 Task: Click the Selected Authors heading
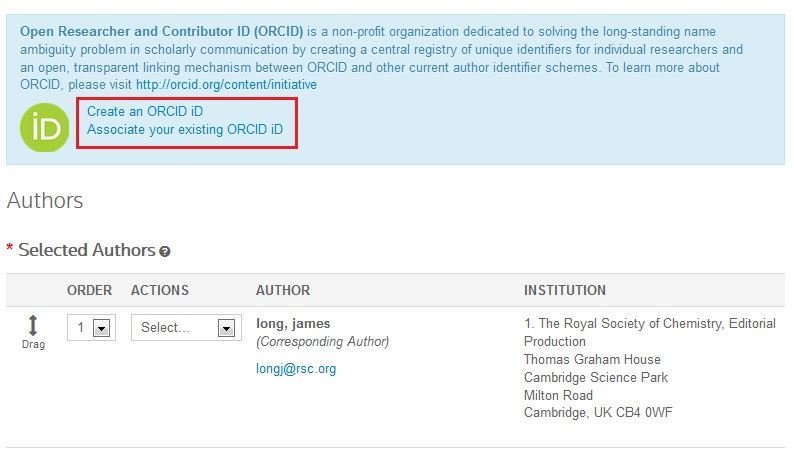pyautogui.click(x=87, y=250)
